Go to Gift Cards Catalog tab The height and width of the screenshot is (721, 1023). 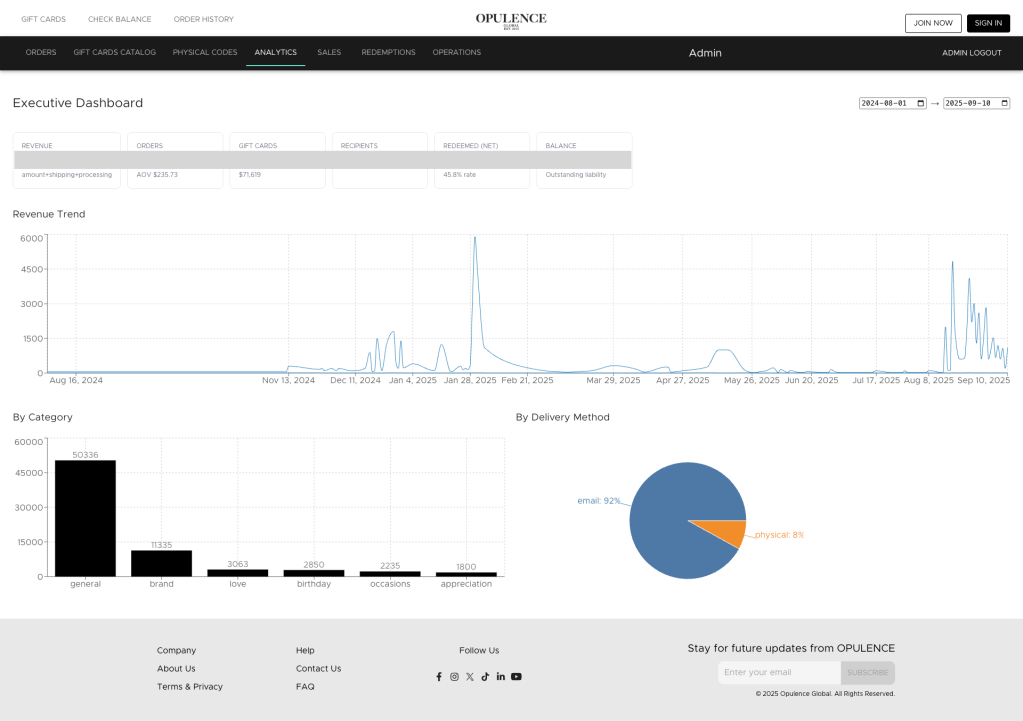pyautogui.click(x=114, y=53)
